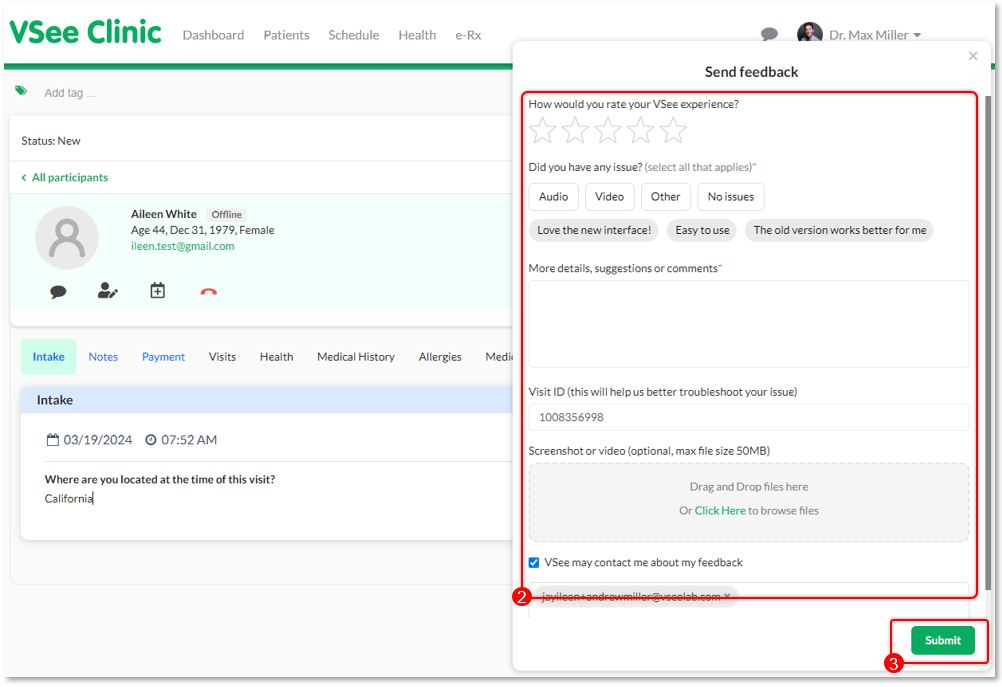This screenshot has height=687, width=1002.
Task: Click the Add tag field
Action: (x=70, y=93)
